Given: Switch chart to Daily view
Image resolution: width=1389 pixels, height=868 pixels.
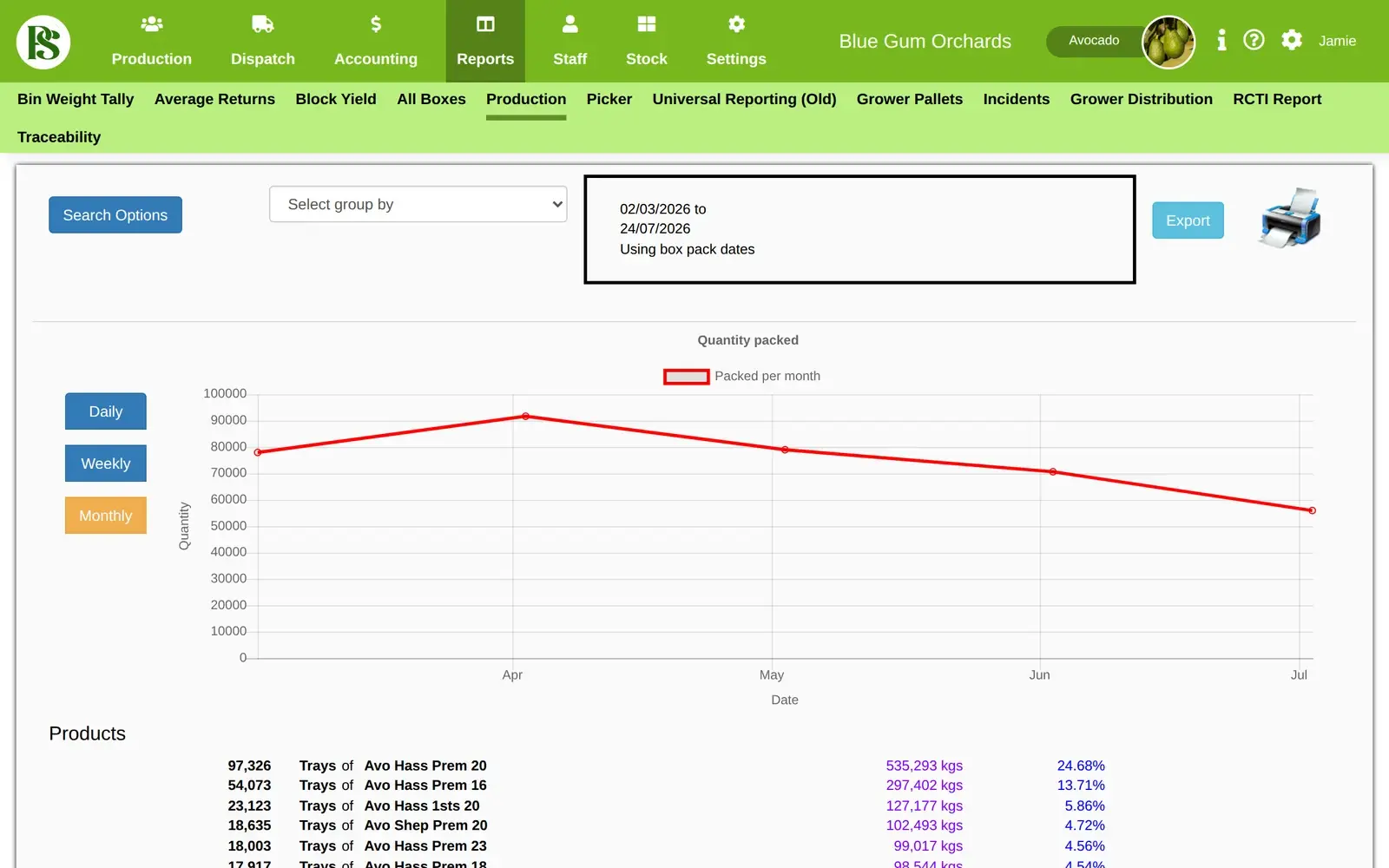Looking at the screenshot, I should [106, 411].
